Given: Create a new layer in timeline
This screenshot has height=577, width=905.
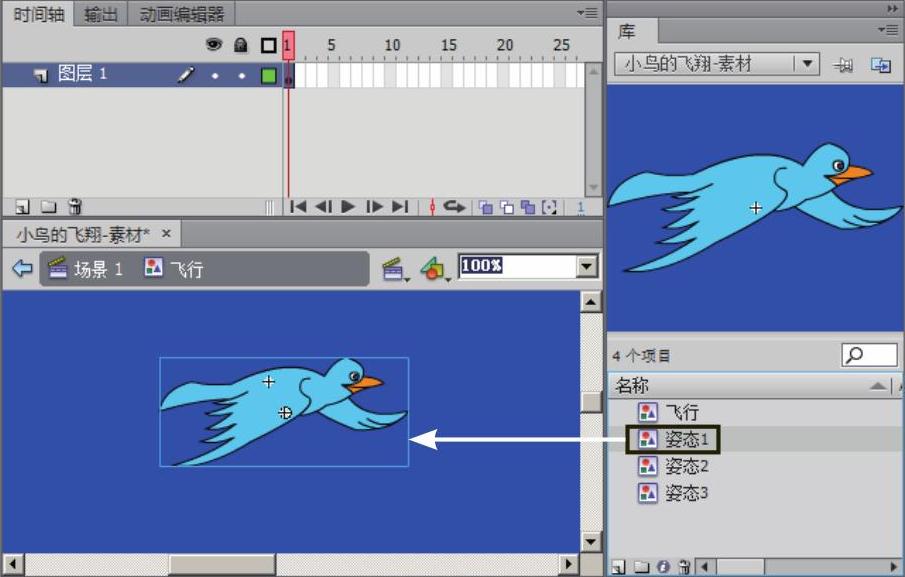Looking at the screenshot, I should point(22,207).
